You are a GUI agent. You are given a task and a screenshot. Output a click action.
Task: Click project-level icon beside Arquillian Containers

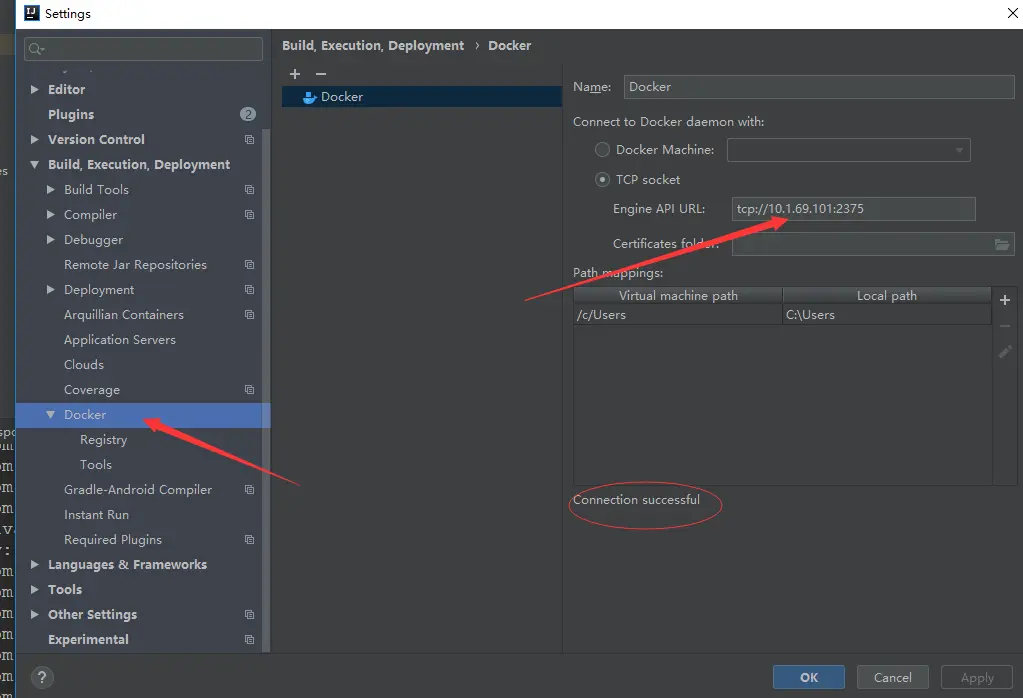pyautogui.click(x=249, y=314)
